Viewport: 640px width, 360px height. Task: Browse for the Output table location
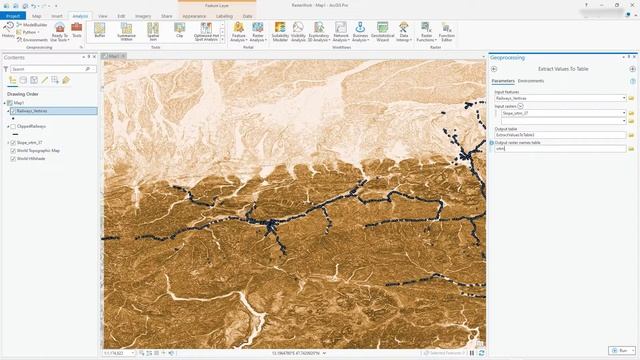(631, 135)
